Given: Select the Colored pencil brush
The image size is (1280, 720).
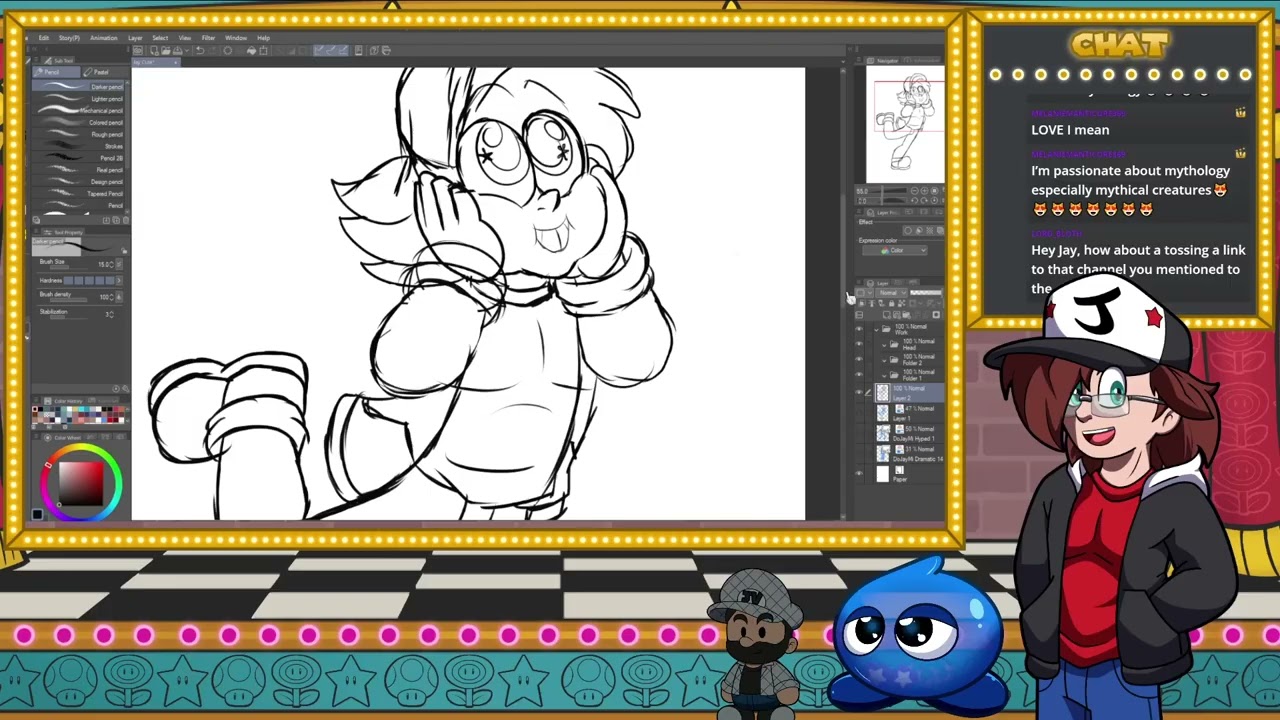Looking at the screenshot, I should 79,122.
